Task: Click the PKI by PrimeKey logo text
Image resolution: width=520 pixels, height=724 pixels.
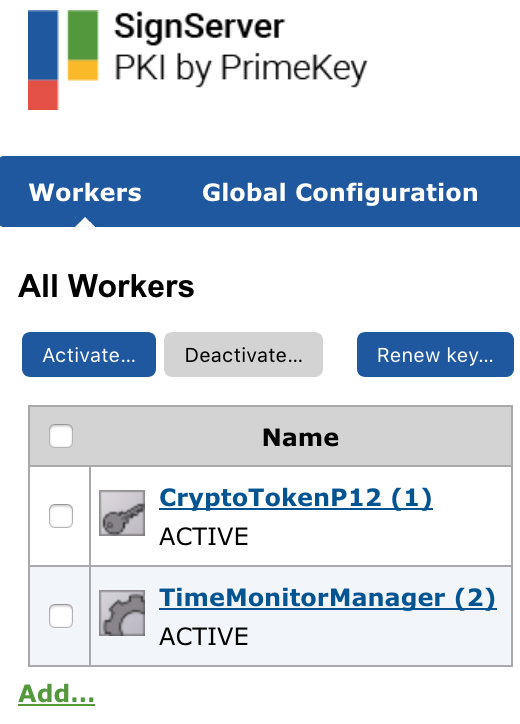Action: click(241, 68)
